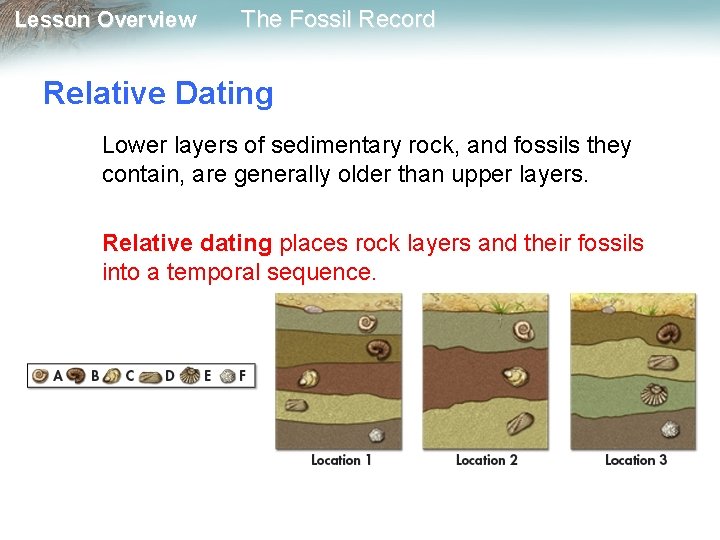
Task: Click the bold red 'Relative dating' term
Action: coord(187,243)
